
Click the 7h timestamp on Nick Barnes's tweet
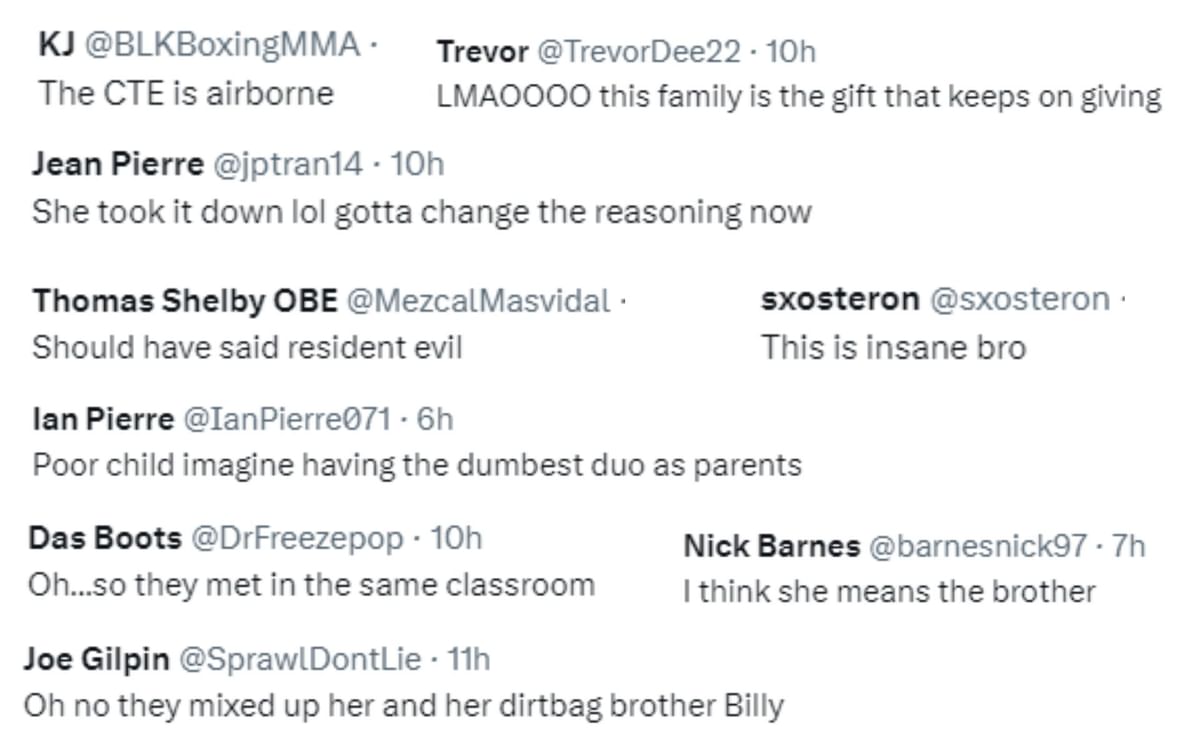1128,545
